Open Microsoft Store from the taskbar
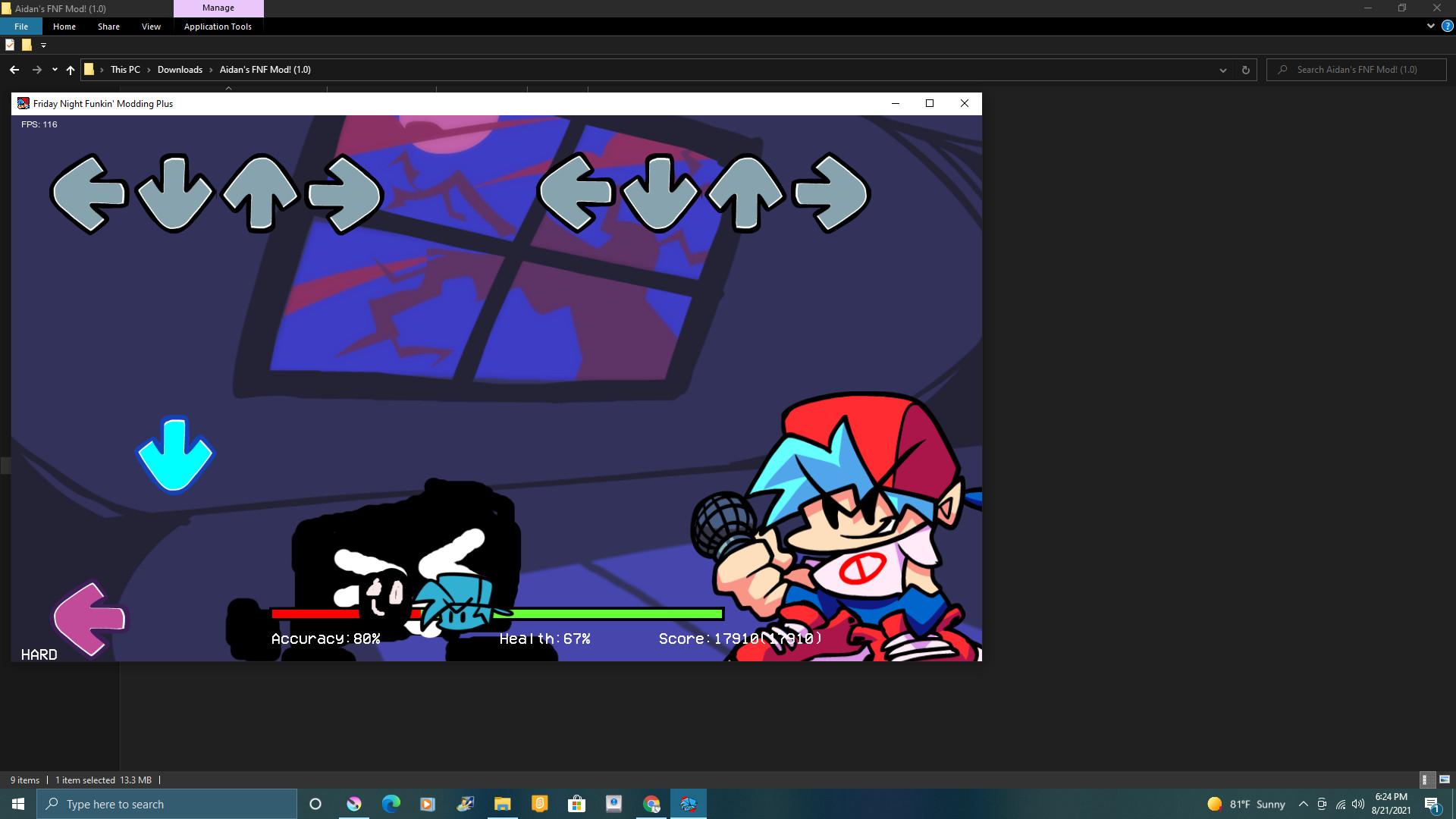This screenshot has height=819, width=1456. tap(576, 804)
